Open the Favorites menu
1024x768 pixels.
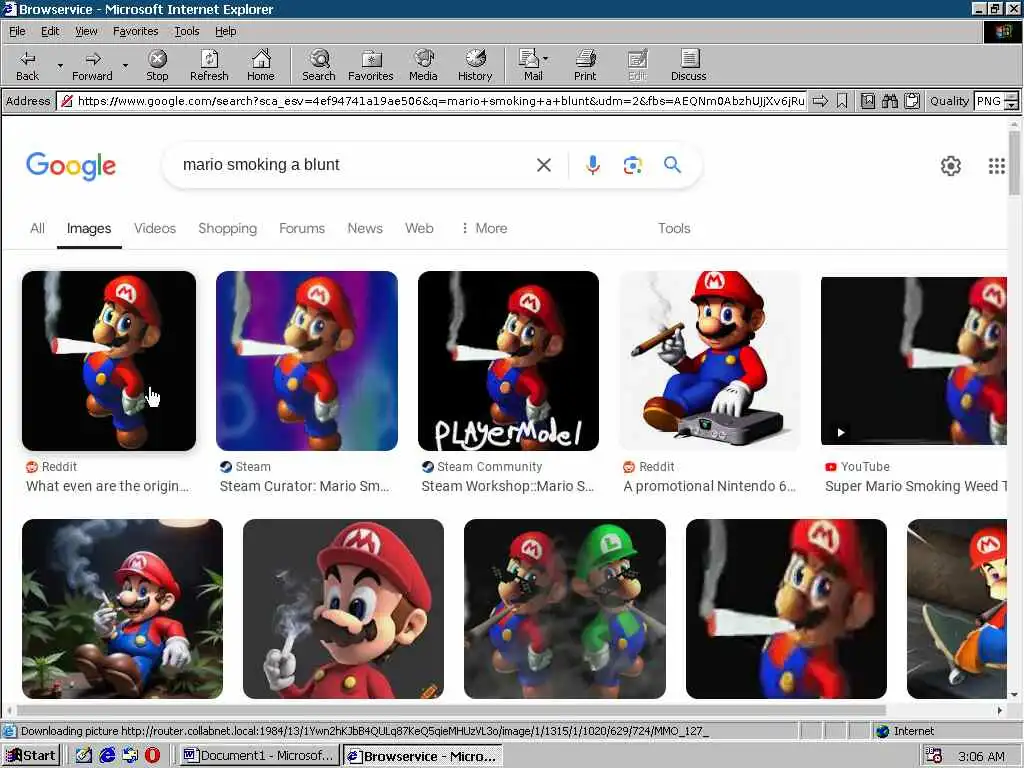click(135, 31)
